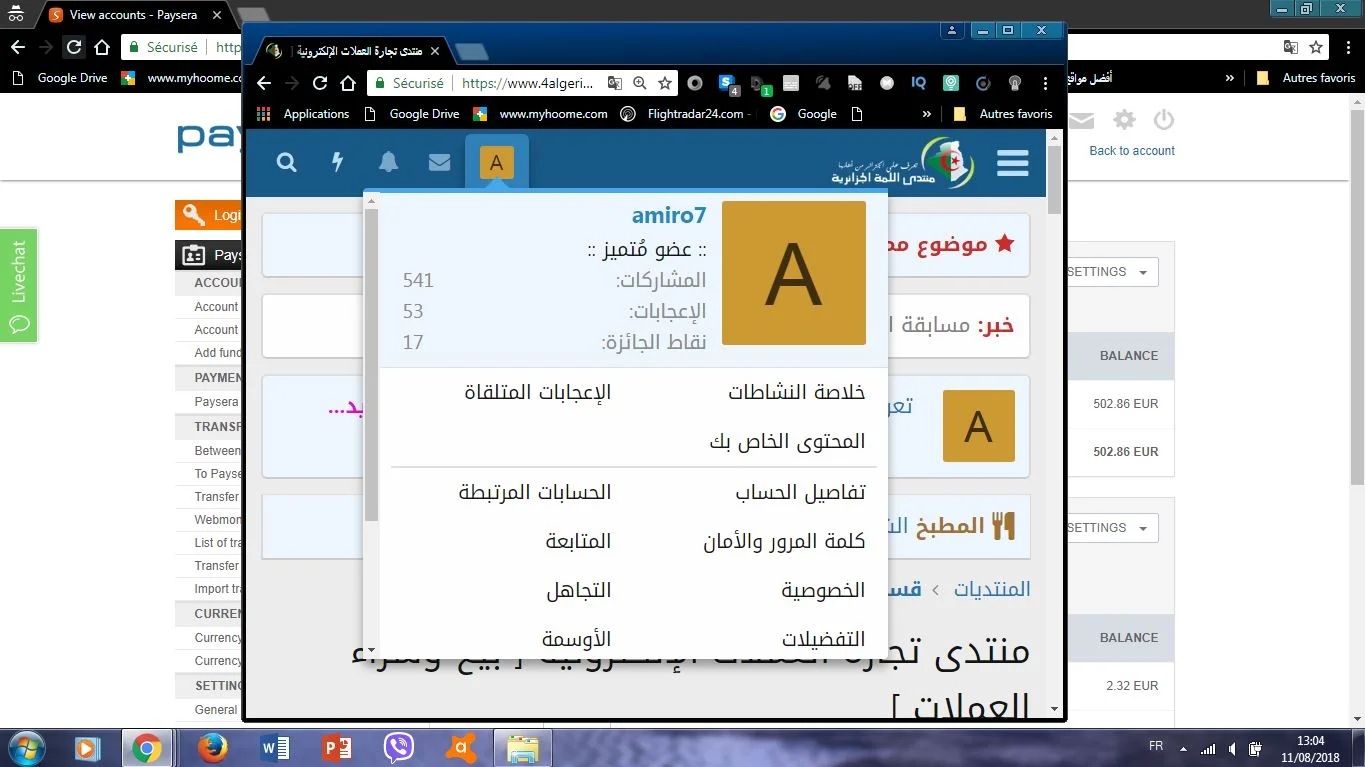1365x767 pixels.
Task: Open the forum inbox envelope icon
Action: point(439,162)
